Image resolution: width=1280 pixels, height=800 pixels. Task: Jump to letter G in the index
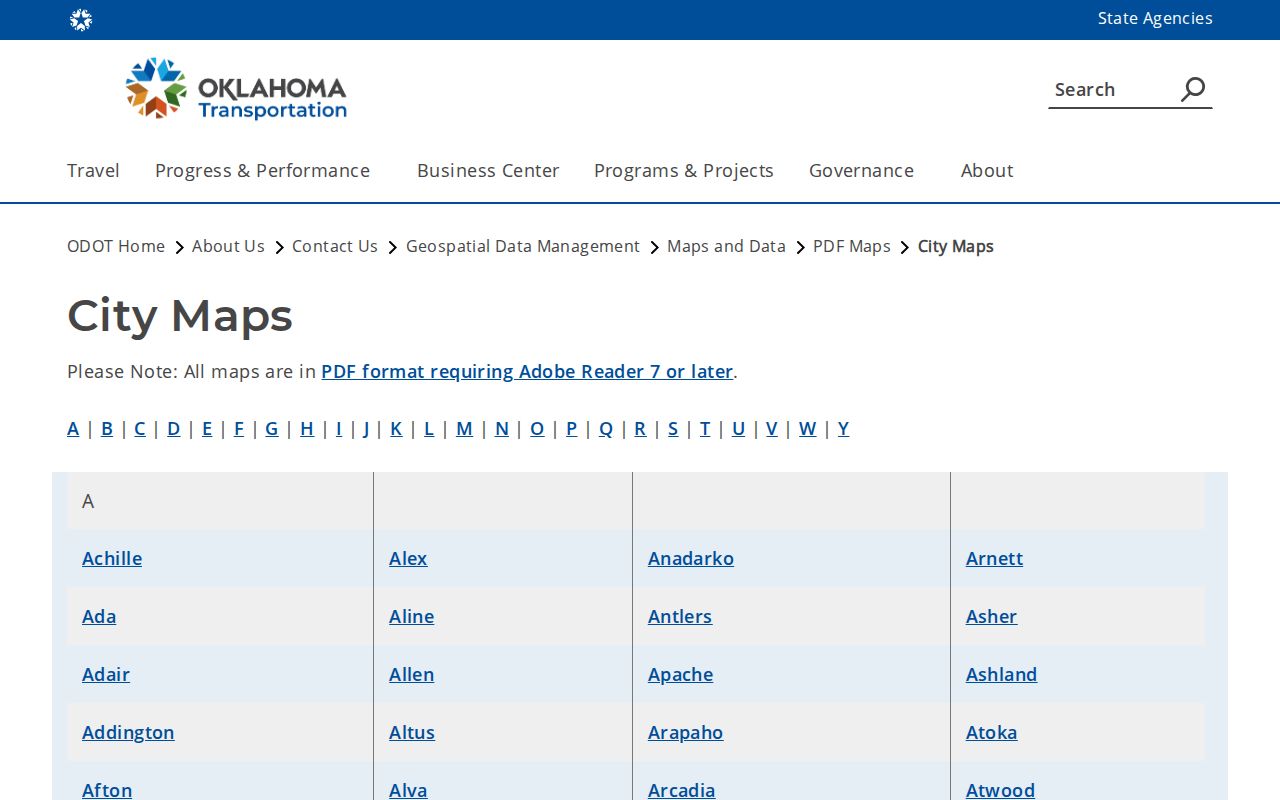click(x=272, y=428)
